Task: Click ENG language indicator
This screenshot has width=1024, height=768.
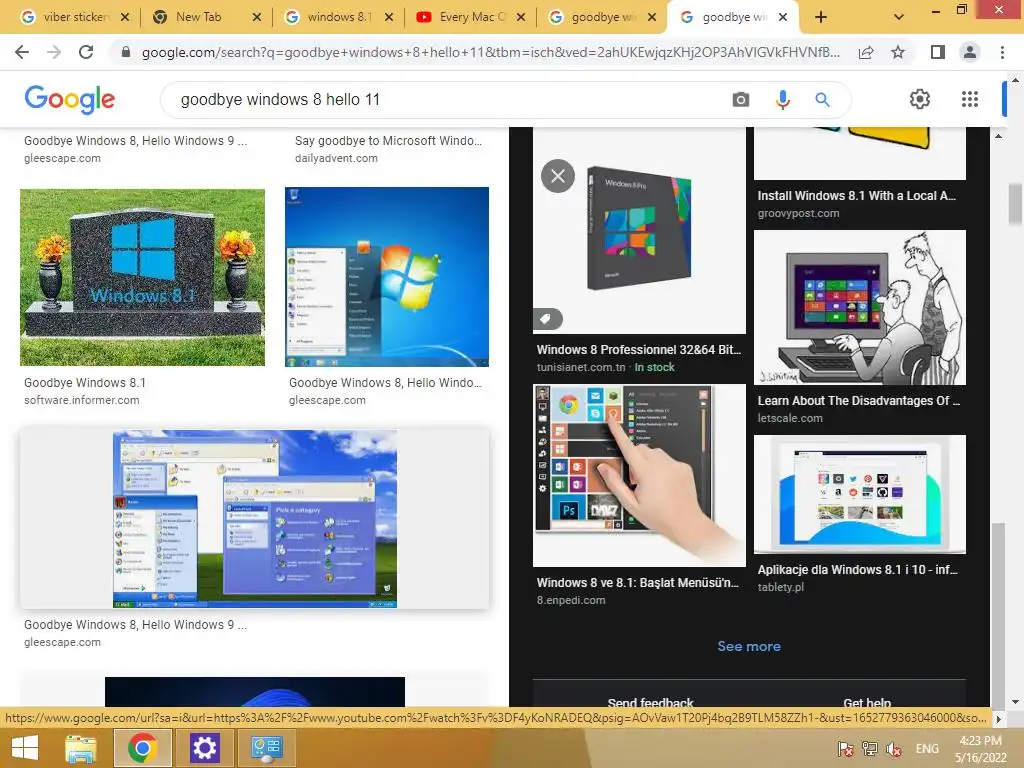Action: pyautogui.click(x=927, y=748)
